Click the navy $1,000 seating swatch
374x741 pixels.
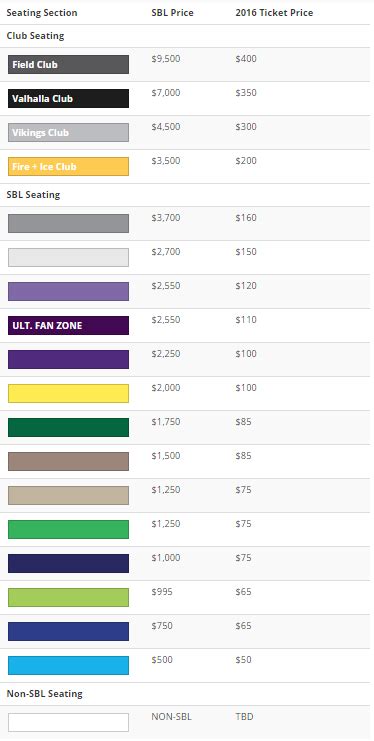[x=68, y=563]
